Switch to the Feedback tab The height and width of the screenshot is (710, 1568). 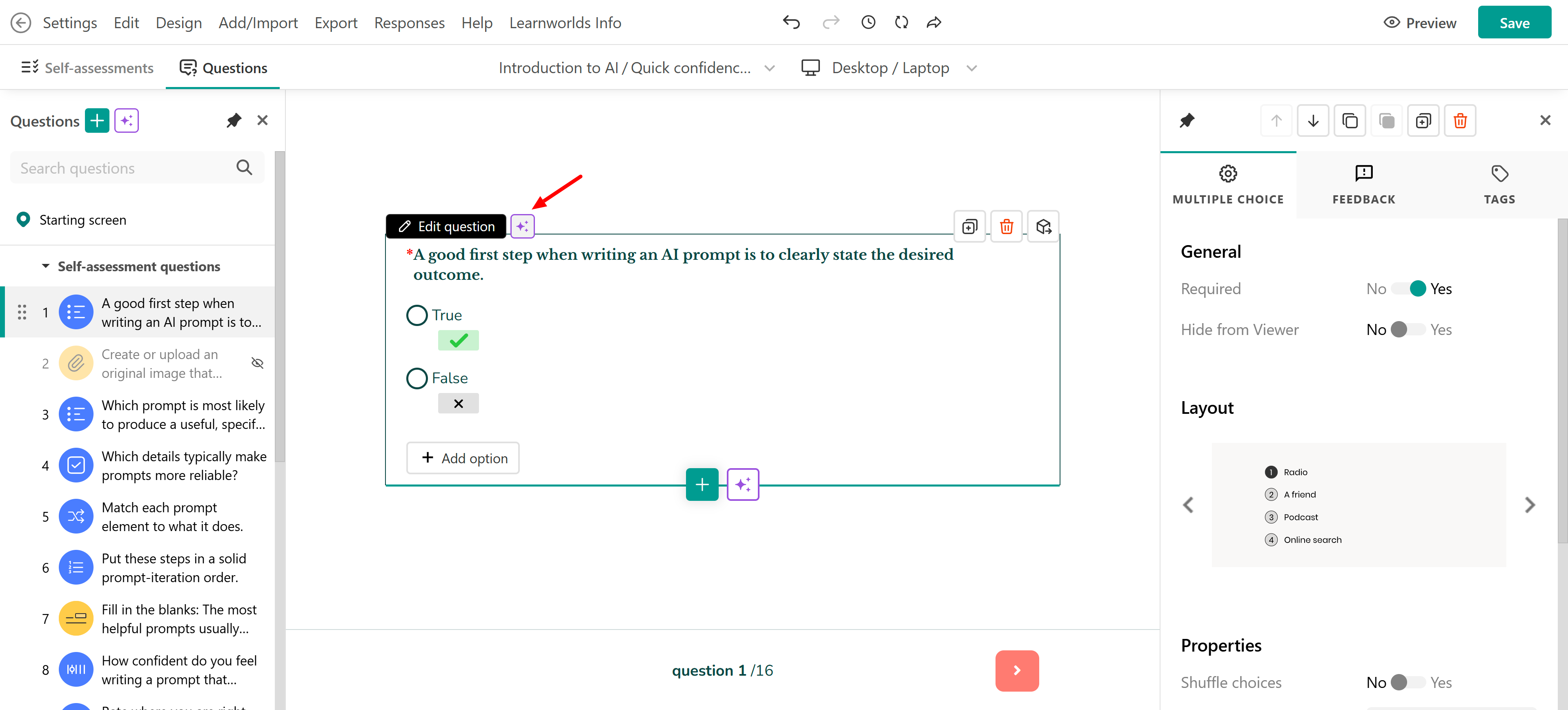click(x=1363, y=185)
